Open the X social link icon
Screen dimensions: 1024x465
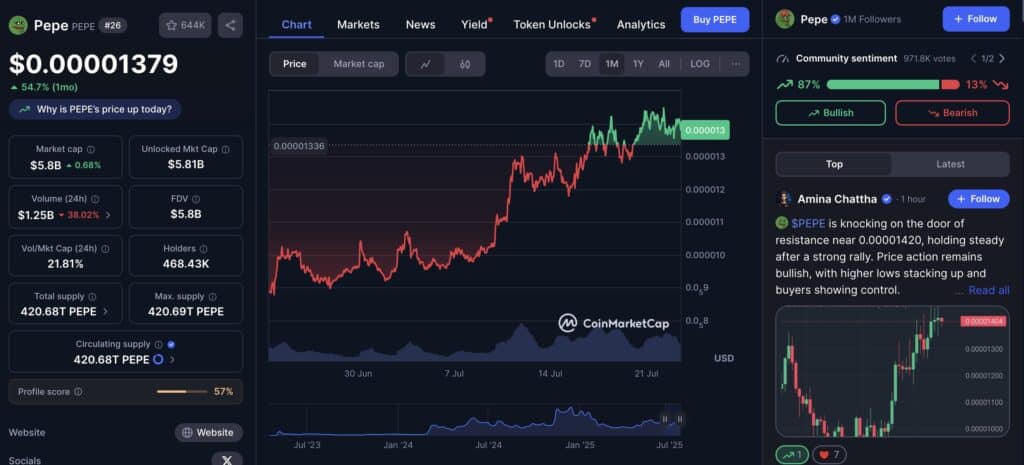227,460
